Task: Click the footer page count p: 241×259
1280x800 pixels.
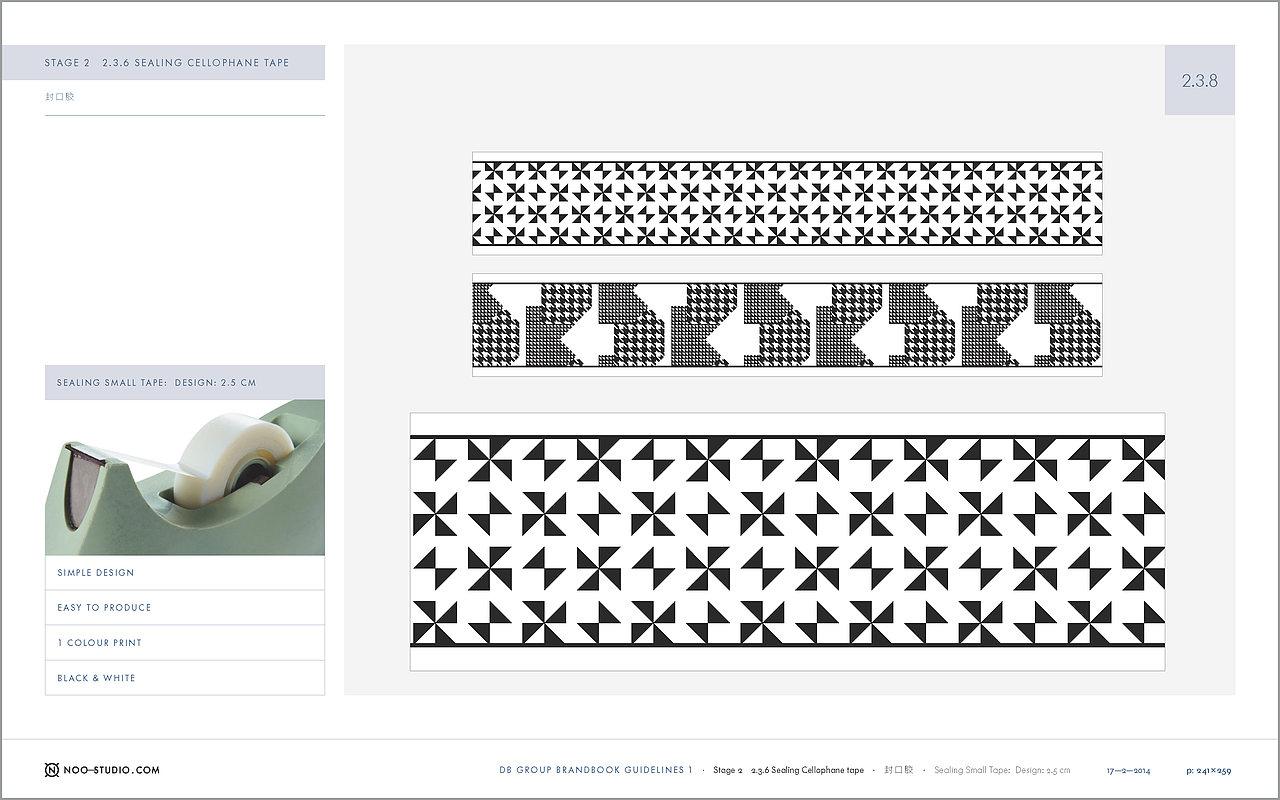Action: tap(1209, 770)
